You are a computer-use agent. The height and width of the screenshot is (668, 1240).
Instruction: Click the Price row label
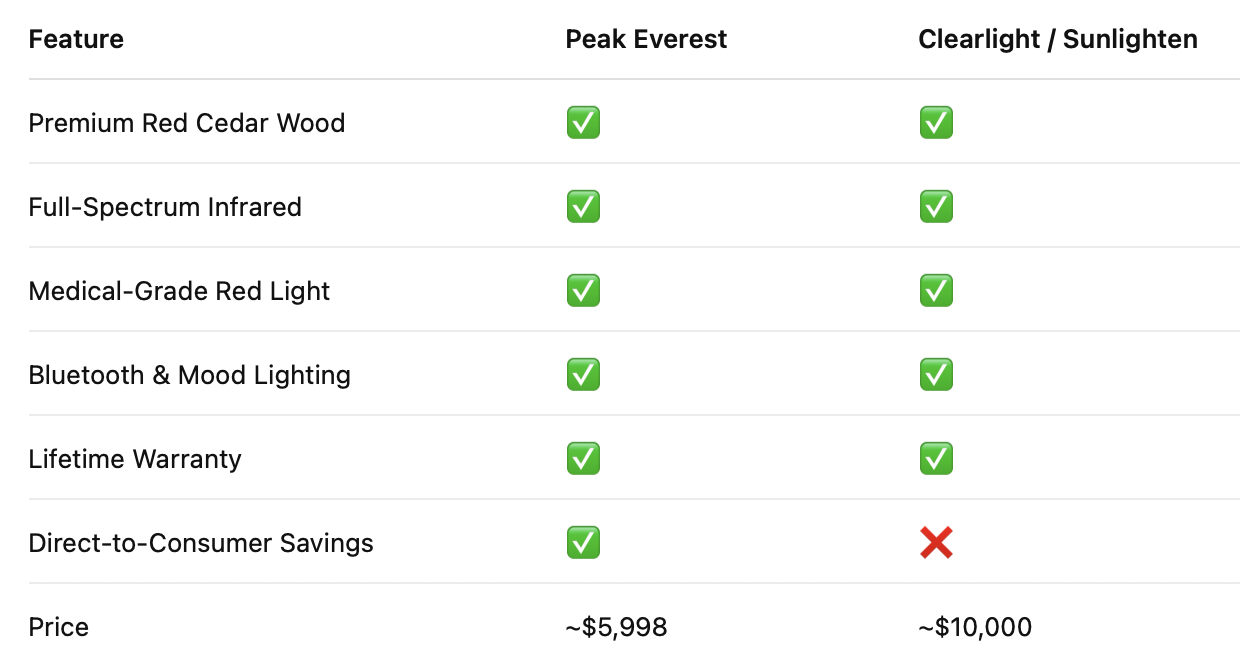[x=59, y=627]
